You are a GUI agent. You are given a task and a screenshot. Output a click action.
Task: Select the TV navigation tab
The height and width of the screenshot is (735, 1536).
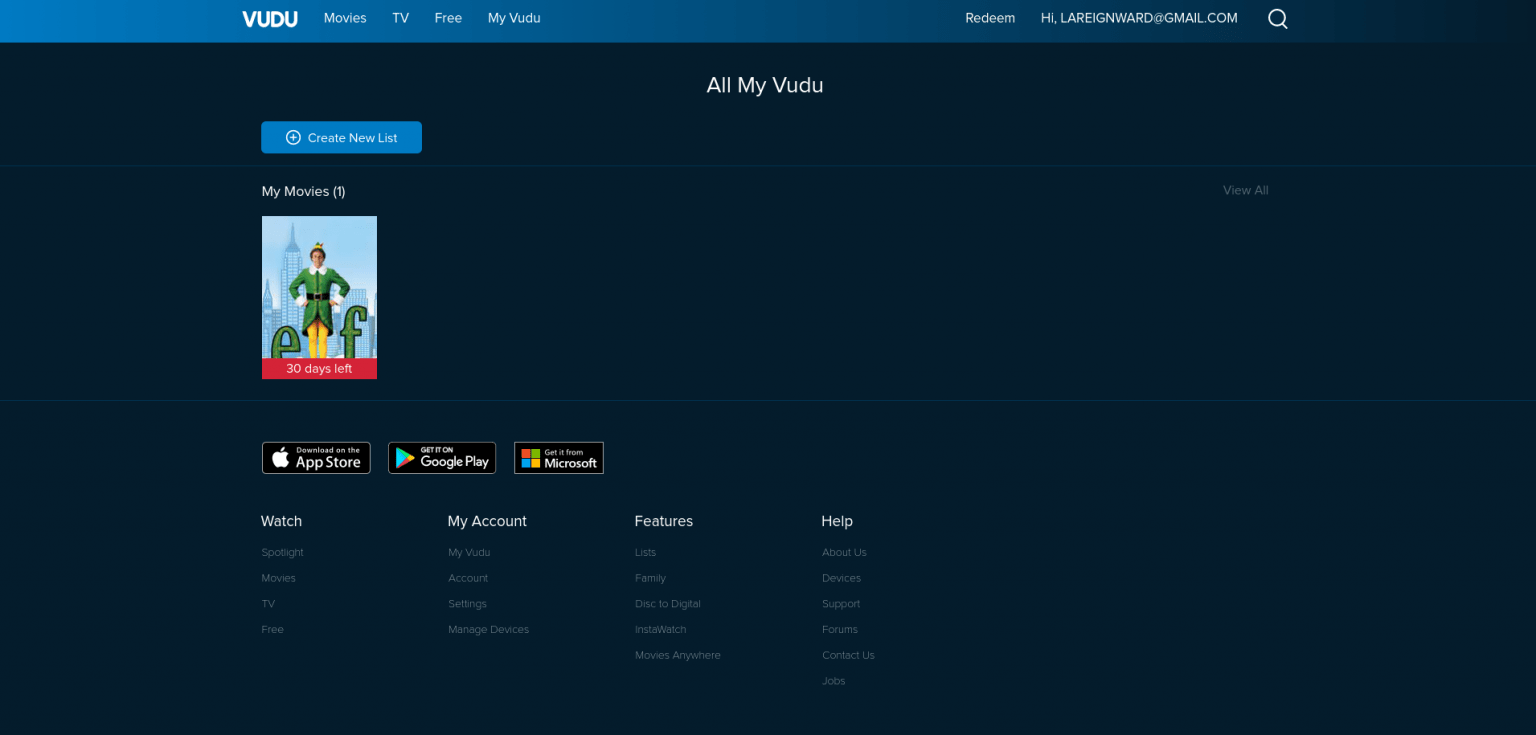click(x=400, y=18)
